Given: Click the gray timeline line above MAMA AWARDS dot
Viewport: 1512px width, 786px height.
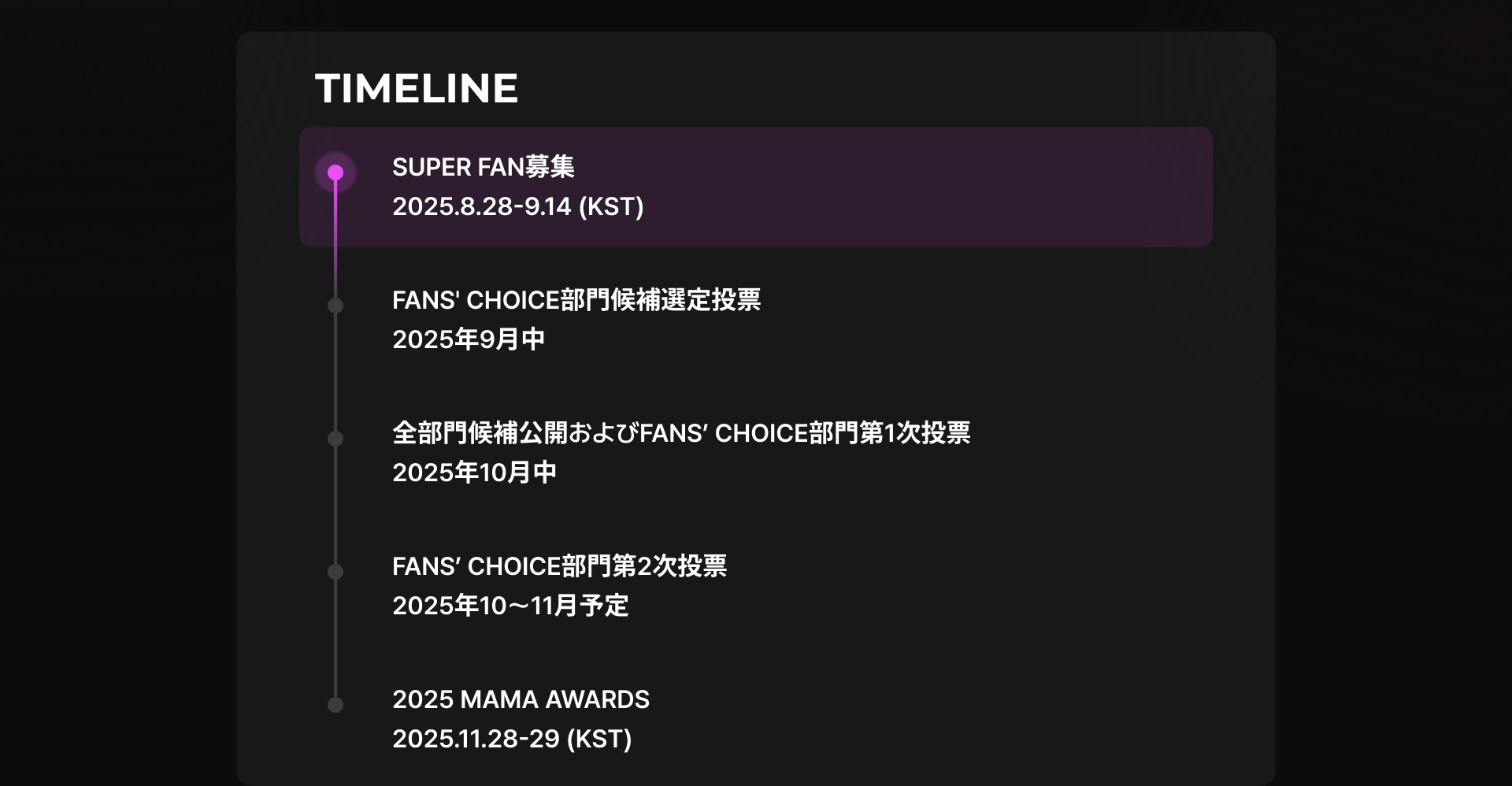Looking at the screenshot, I should 335,638.
